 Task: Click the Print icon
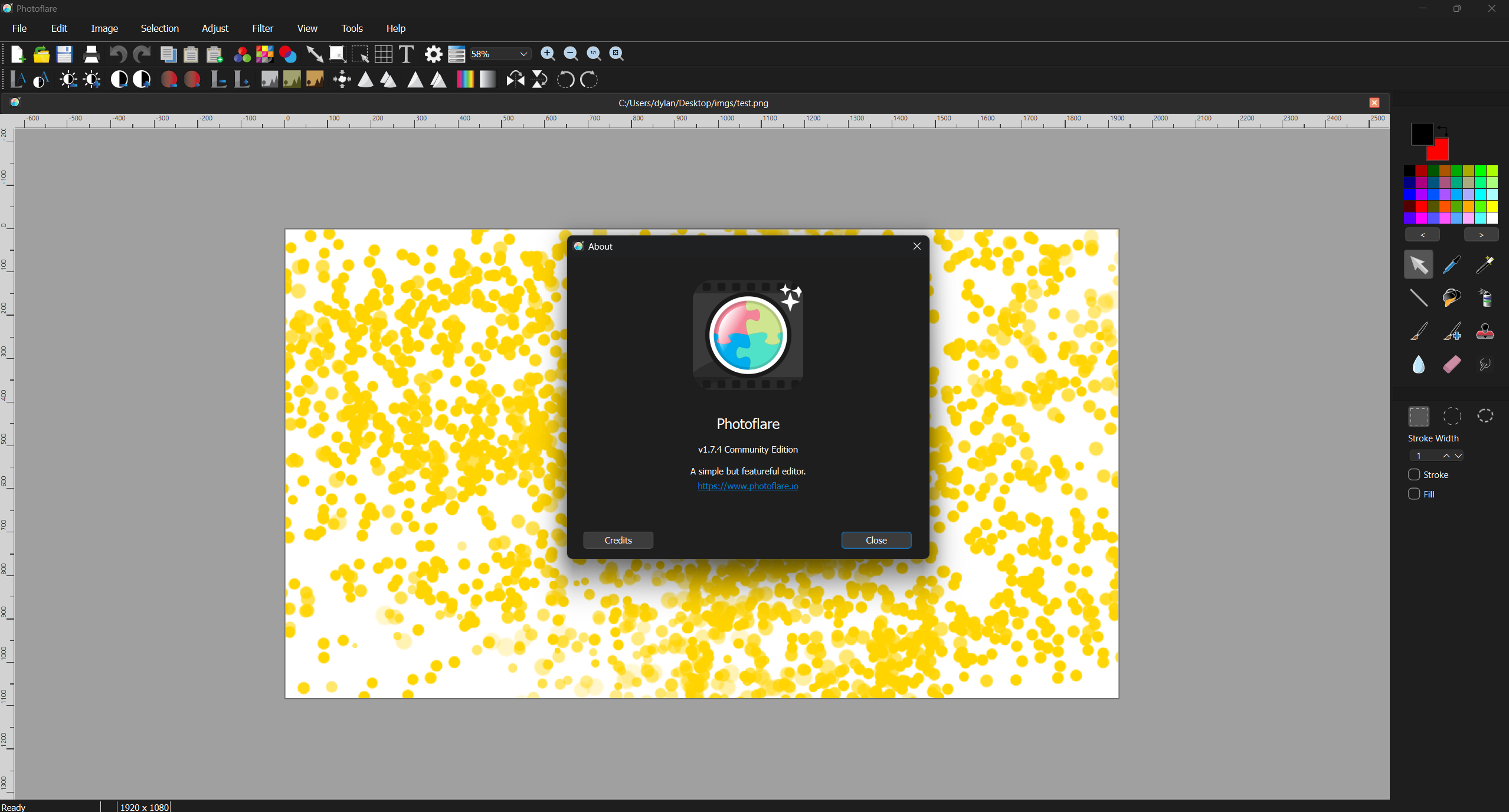[x=91, y=54]
